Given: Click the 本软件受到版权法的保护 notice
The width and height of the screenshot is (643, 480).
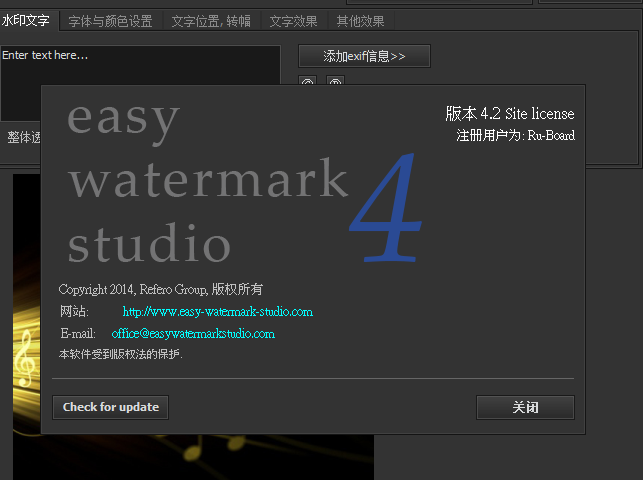Looking at the screenshot, I should coord(120,354).
